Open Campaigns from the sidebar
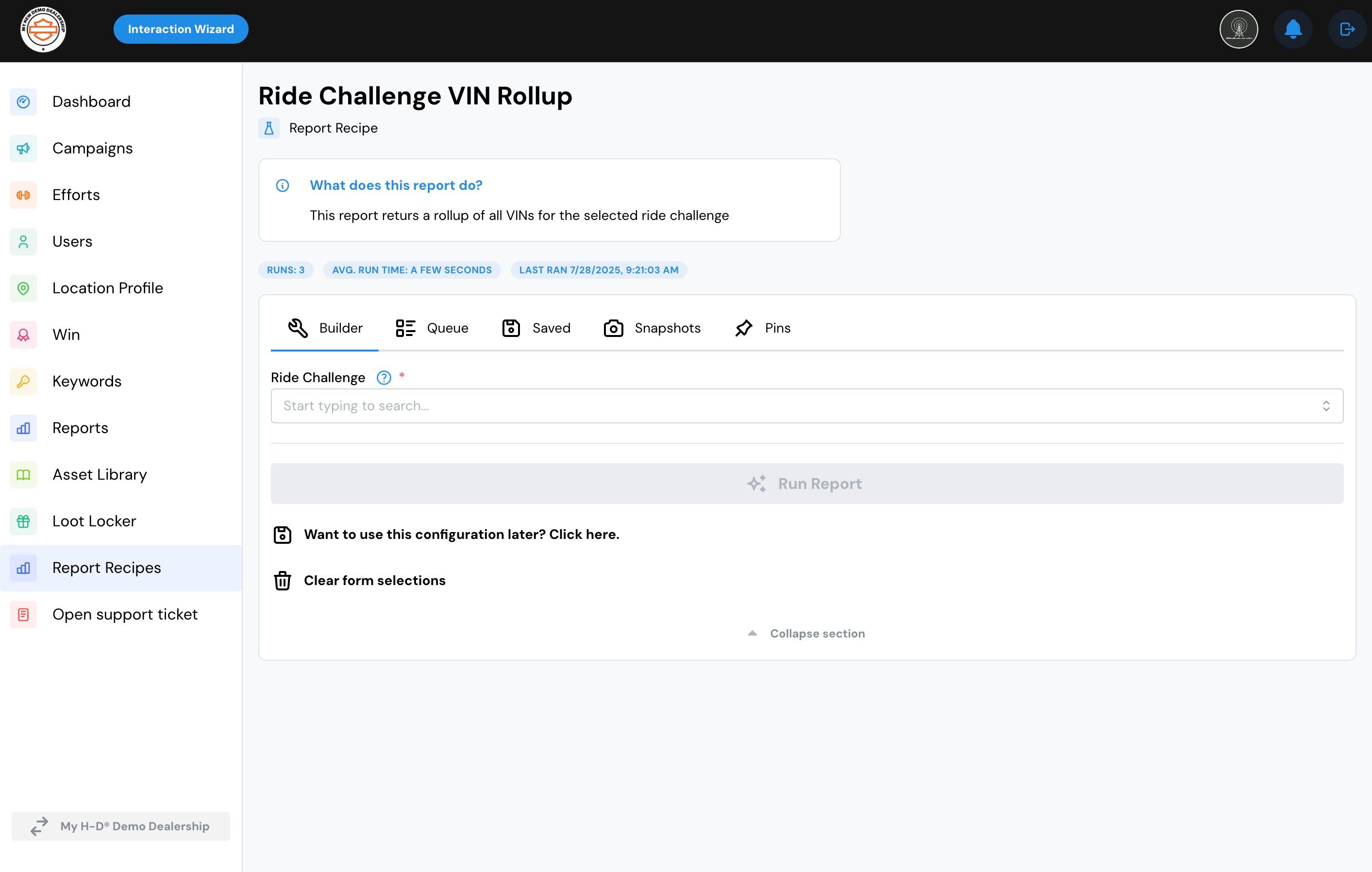The height and width of the screenshot is (872, 1372). point(92,148)
